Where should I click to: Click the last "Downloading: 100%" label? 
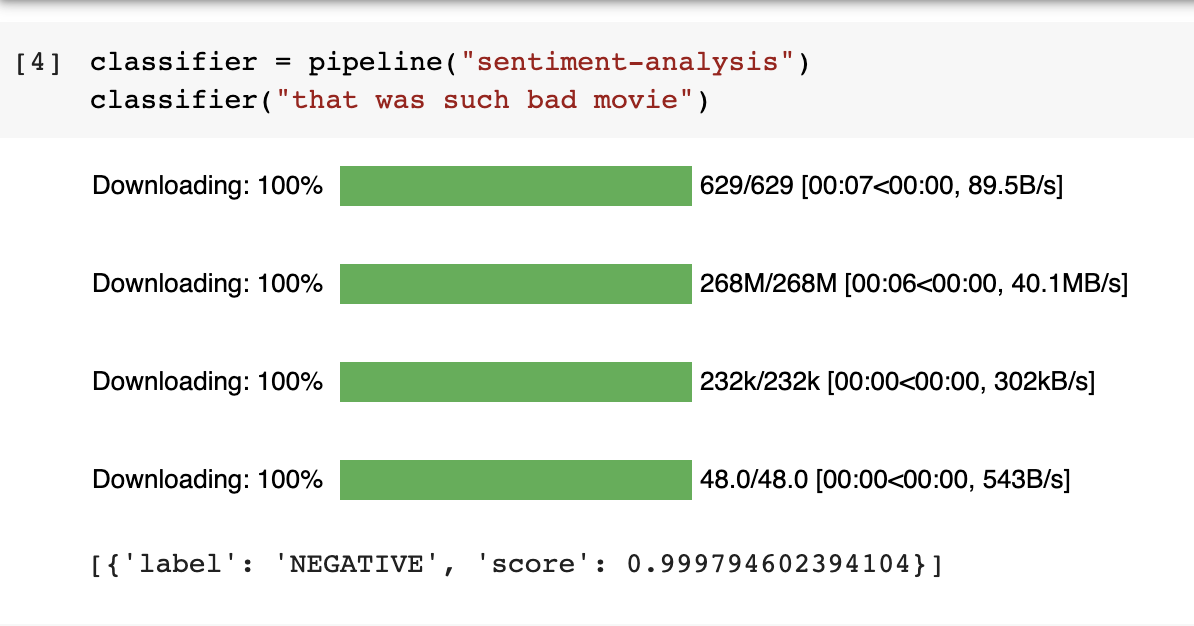207,480
